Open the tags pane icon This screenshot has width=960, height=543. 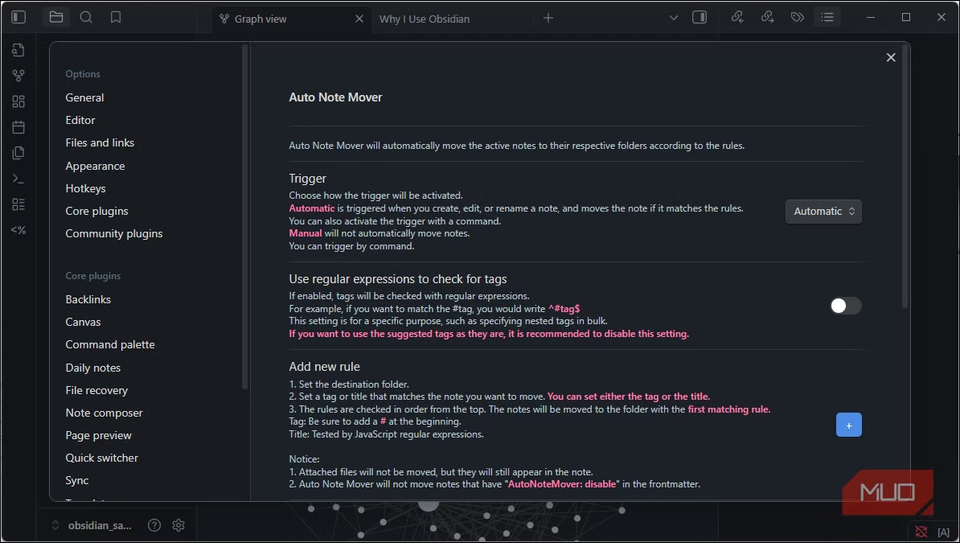click(797, 17)
